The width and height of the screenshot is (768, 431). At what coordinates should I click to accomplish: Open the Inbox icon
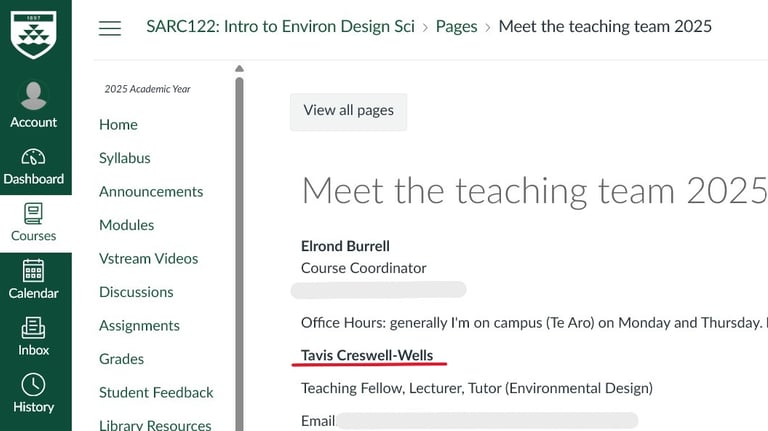point(34,328)
